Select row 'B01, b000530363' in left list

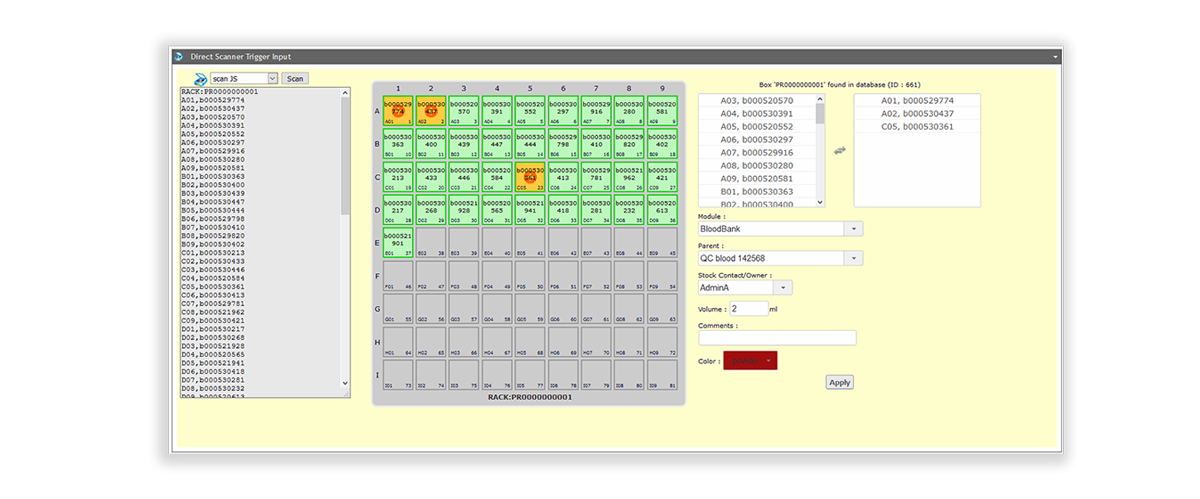(757, 192)
